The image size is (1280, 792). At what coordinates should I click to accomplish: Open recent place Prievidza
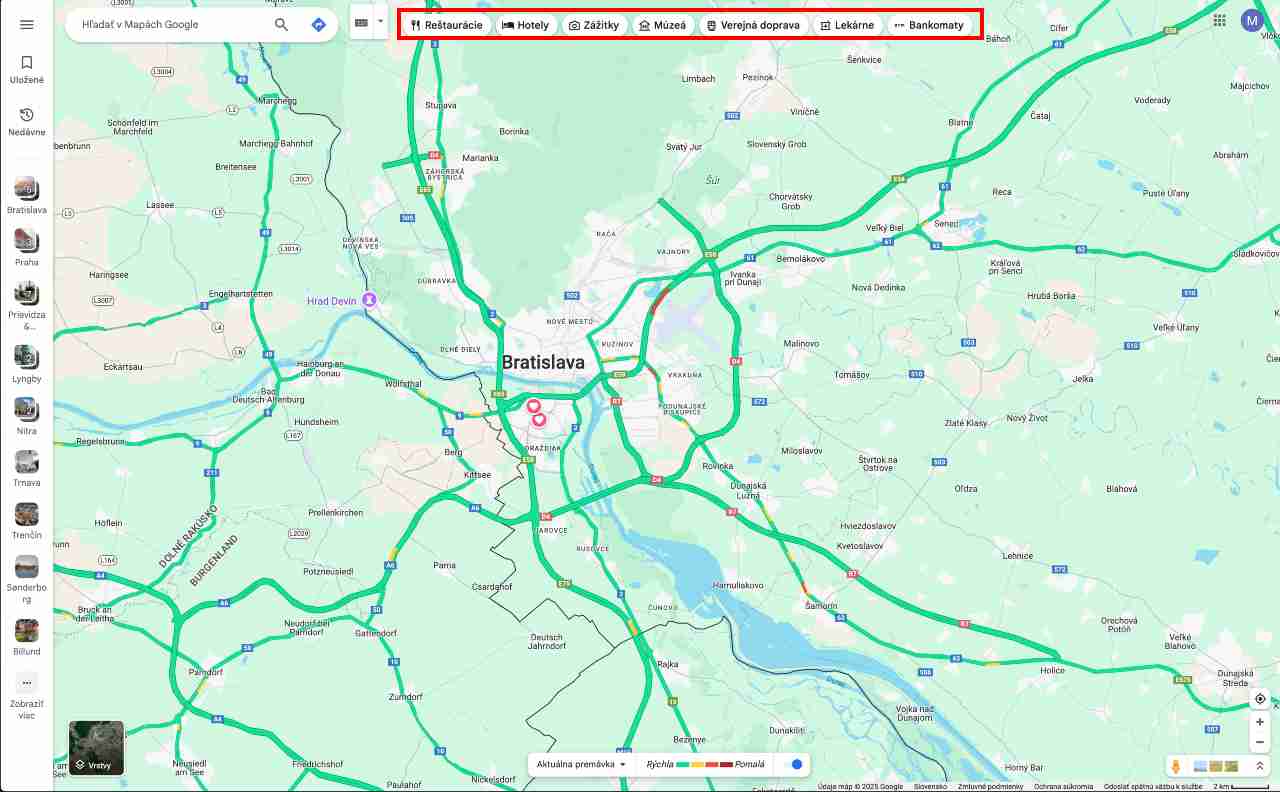(27, 305)
